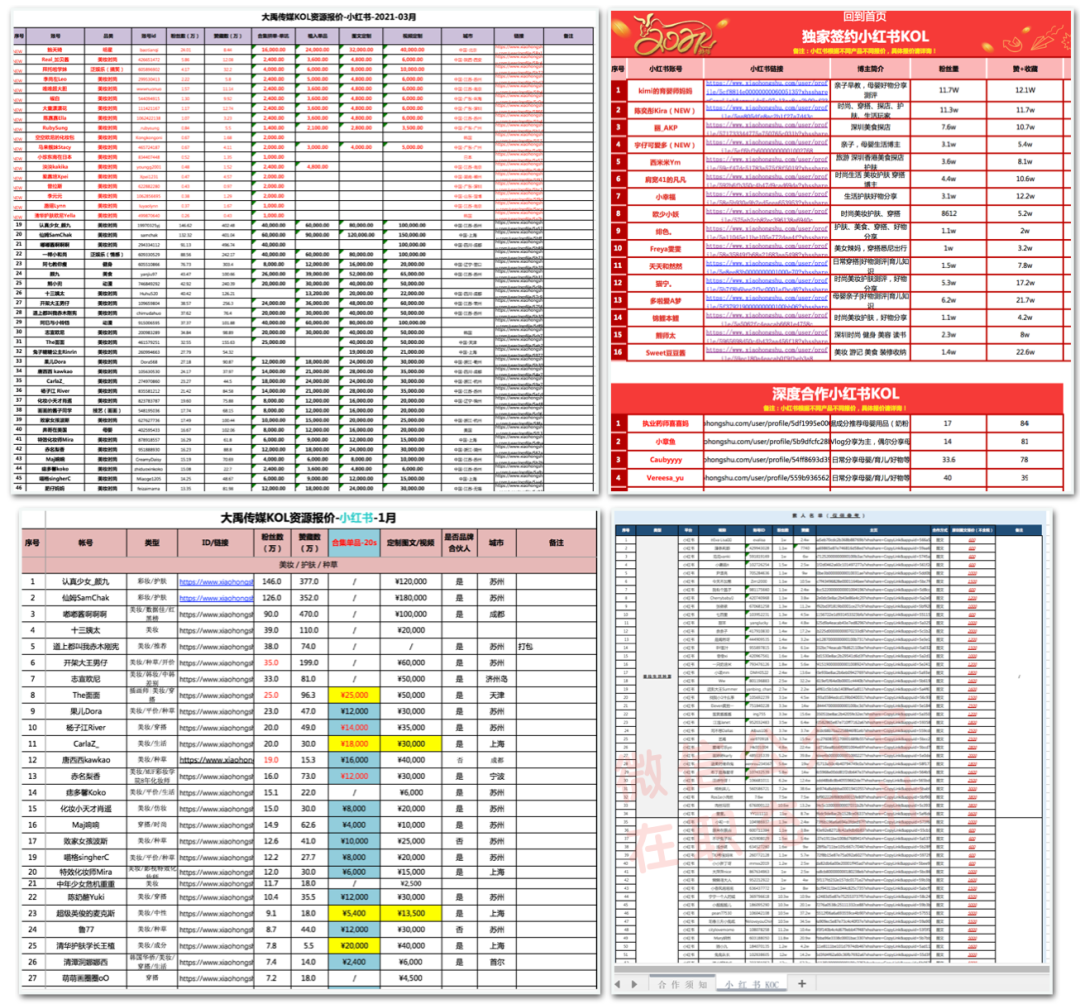This screenshot has height=1004, width=1080.
Task: Select the Sweet豆豆酱 account cell
Action: 665,353
